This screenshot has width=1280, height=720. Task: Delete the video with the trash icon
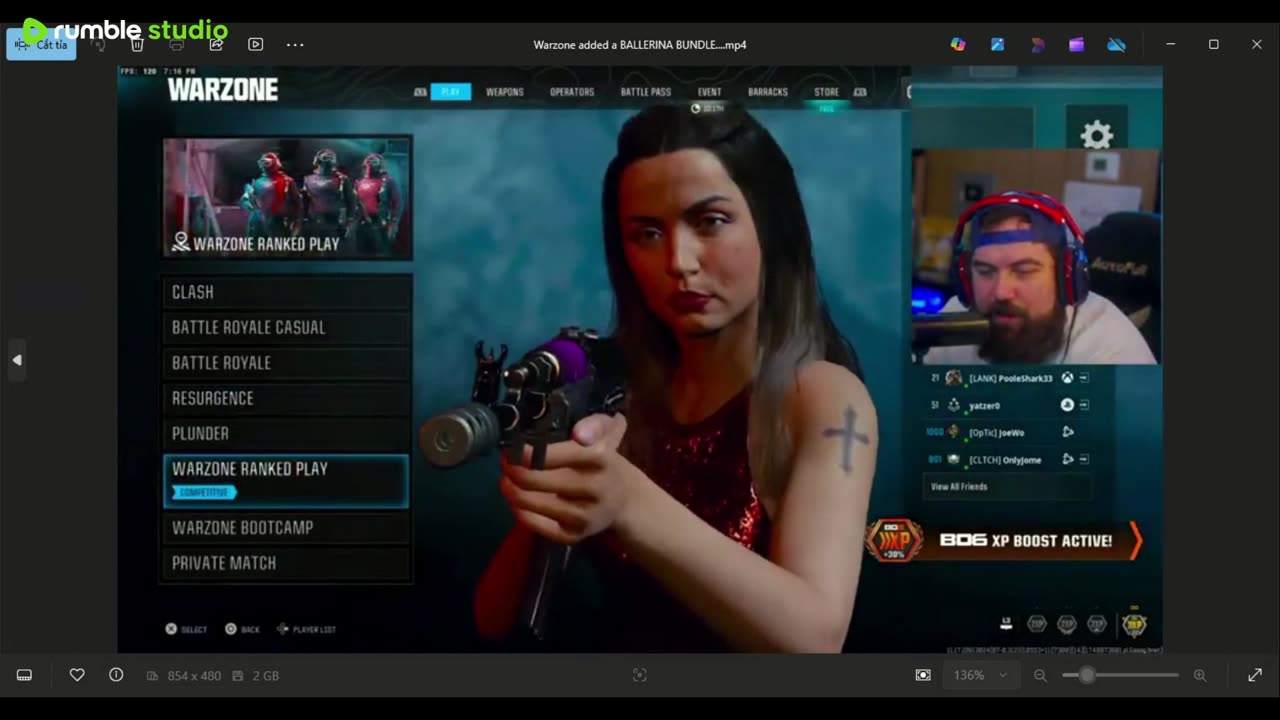[138, 45]
